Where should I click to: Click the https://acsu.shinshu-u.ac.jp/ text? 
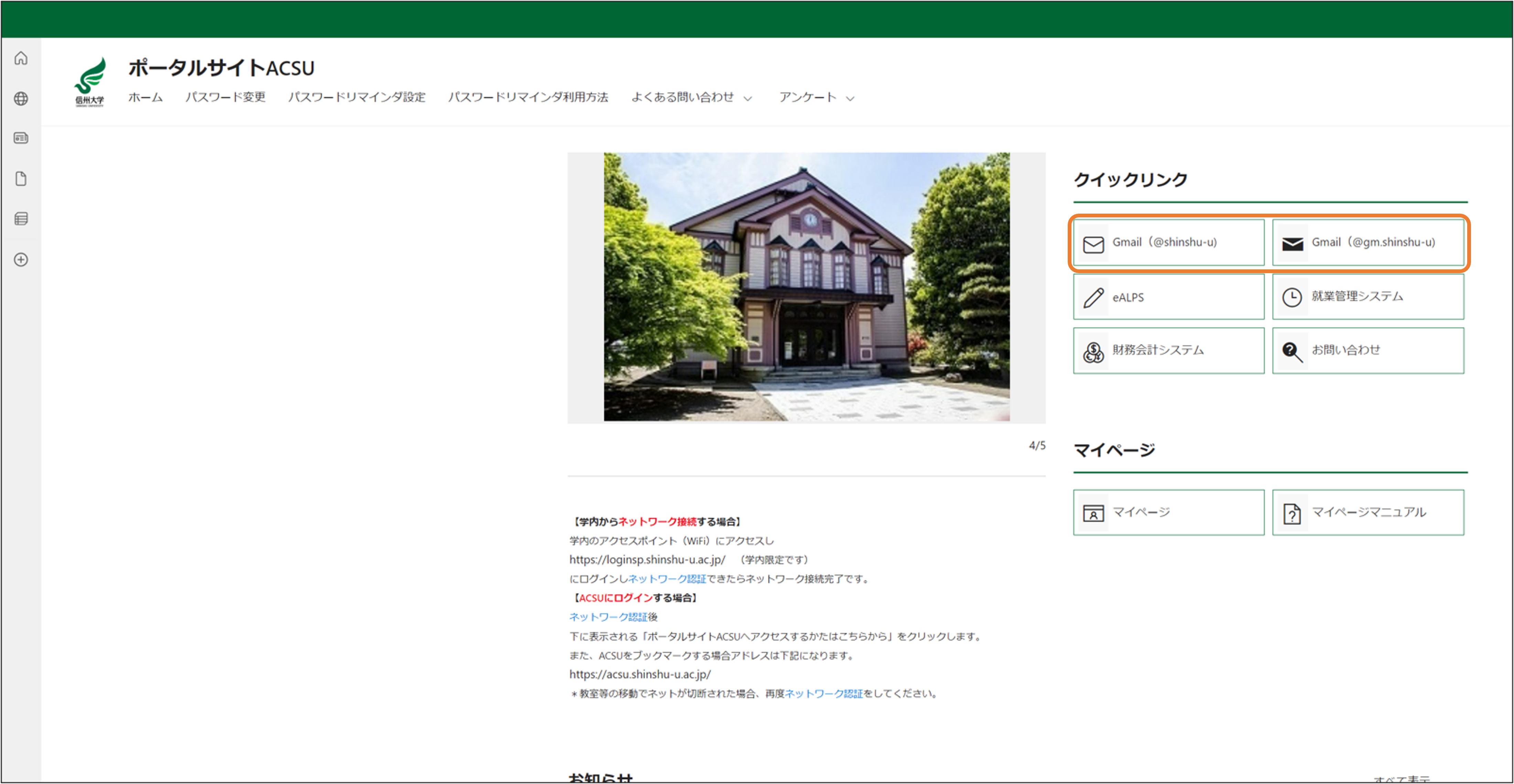pyautogui.click(x=639, y=674)
